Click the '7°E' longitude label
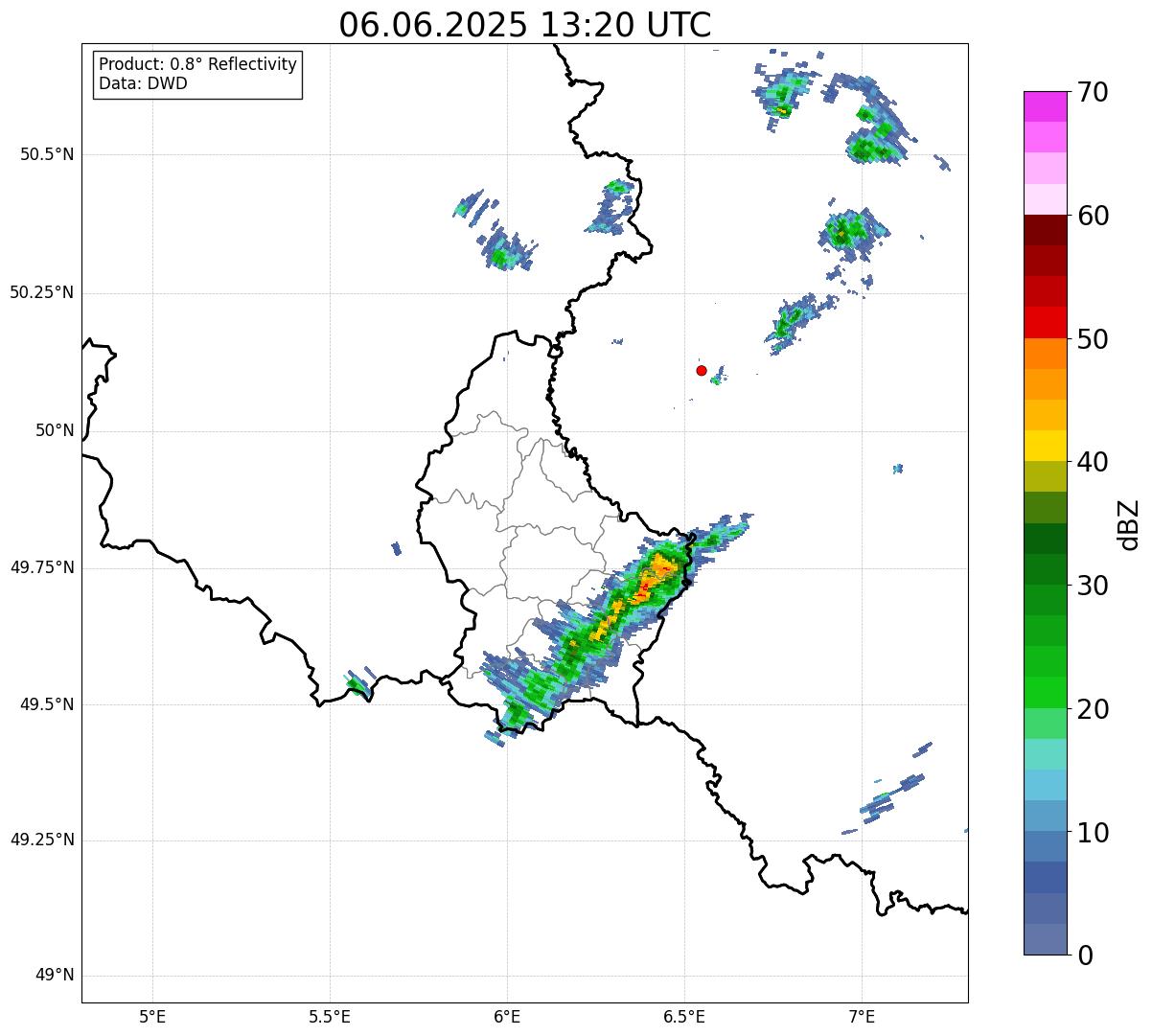Image resolution: width=1152 pixels, height=1036 pixels. [x=862, y=1017]
